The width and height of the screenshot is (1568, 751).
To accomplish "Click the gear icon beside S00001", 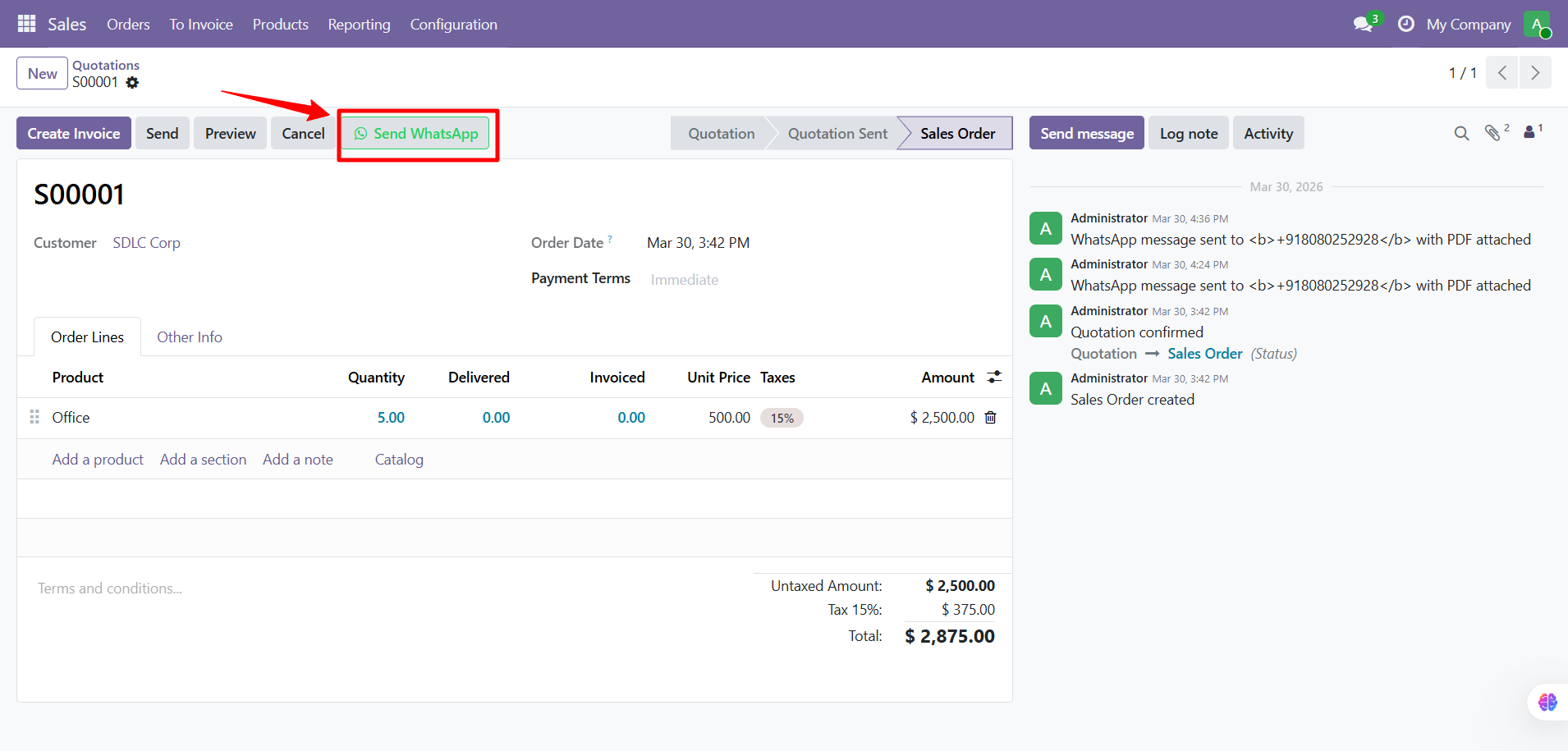I will 132,83.
